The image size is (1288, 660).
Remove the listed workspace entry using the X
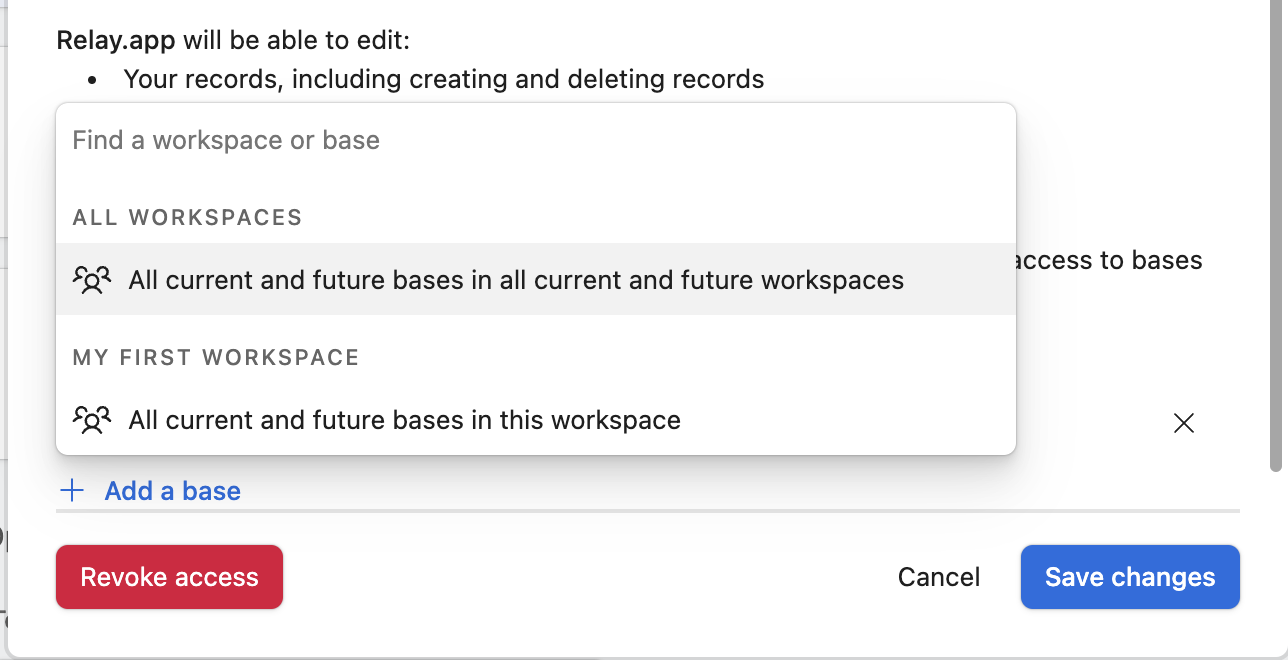1183,423
